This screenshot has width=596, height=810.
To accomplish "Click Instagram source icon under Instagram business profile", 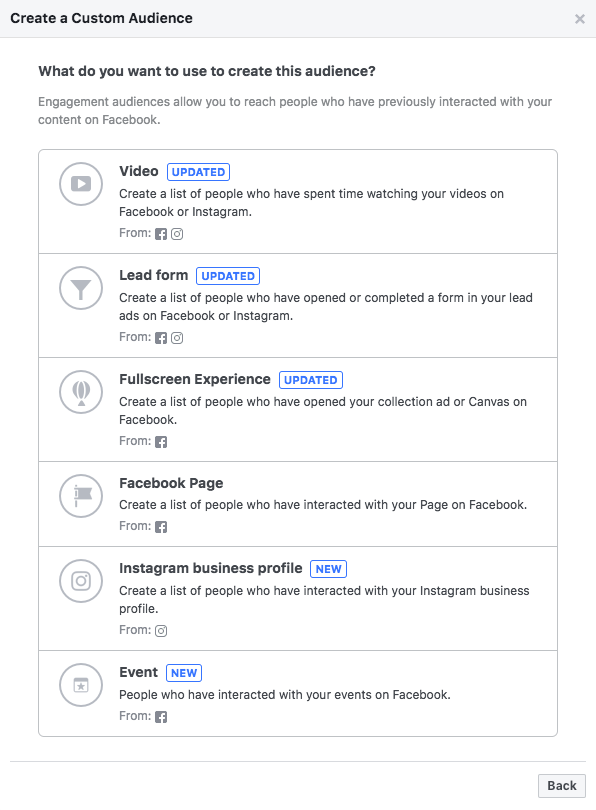I will [161, 631].
